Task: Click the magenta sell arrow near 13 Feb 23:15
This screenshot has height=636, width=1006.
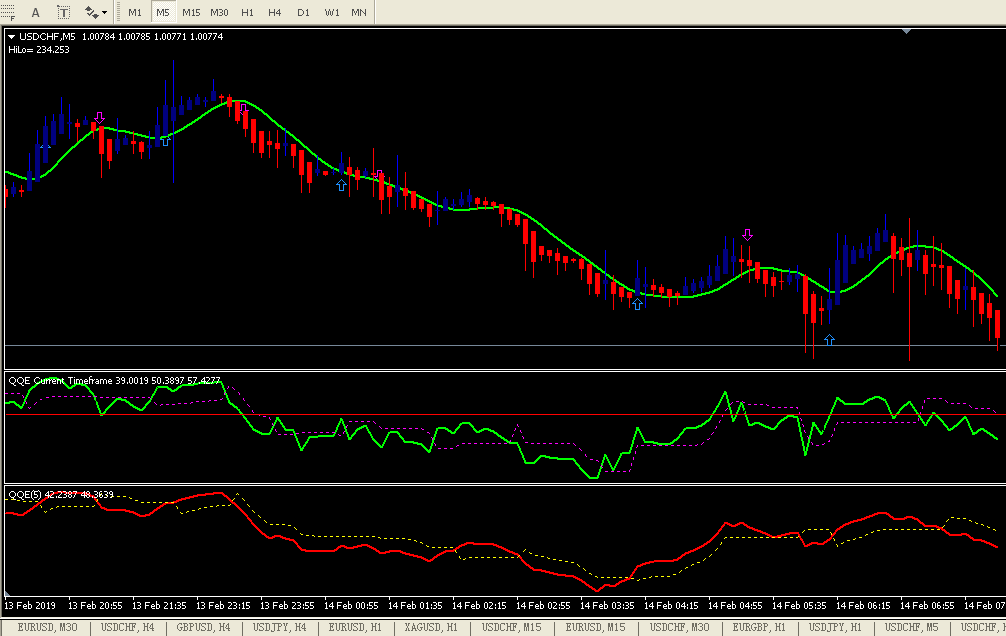Action: coord(244,108)
